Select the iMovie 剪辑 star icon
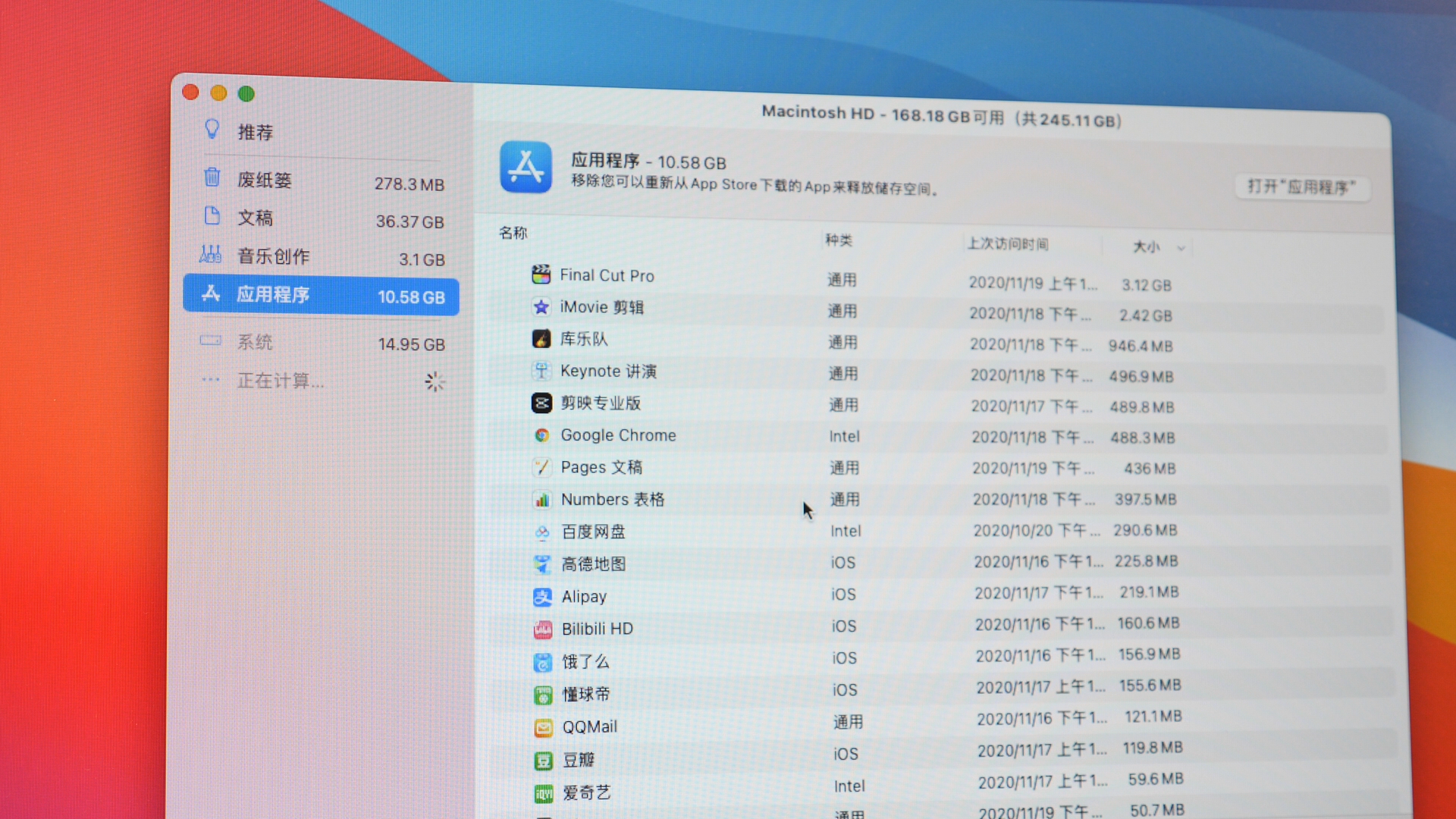The height and width of the screenshot is (819, 1456). 541,307
